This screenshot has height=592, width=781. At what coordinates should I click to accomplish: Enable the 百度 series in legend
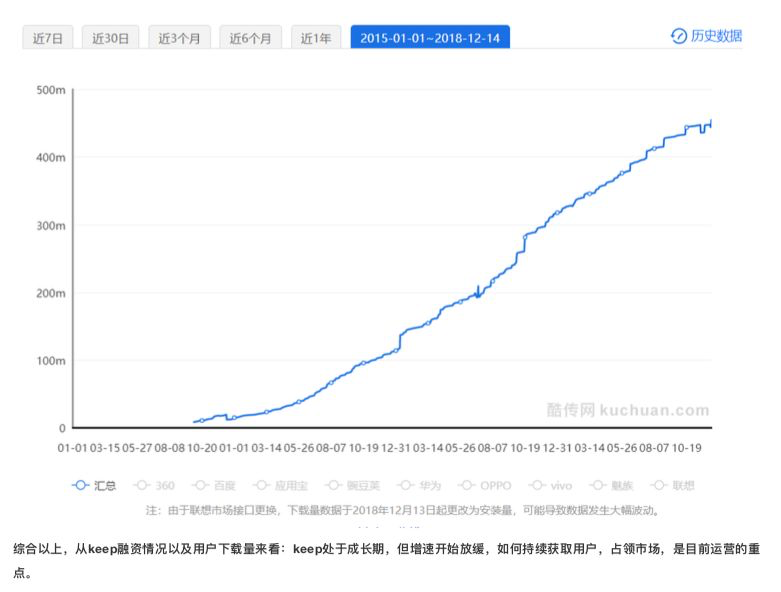click(214, 485)
